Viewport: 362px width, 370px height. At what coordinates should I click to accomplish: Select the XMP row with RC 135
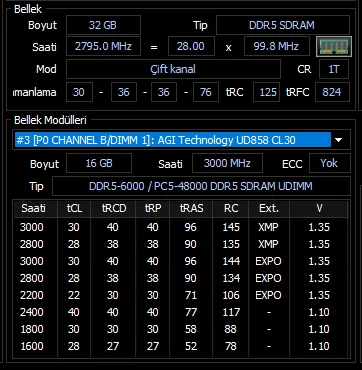181,244
